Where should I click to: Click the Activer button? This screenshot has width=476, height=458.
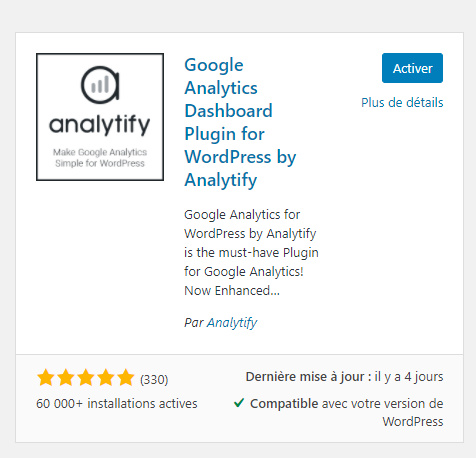(412, 68)
